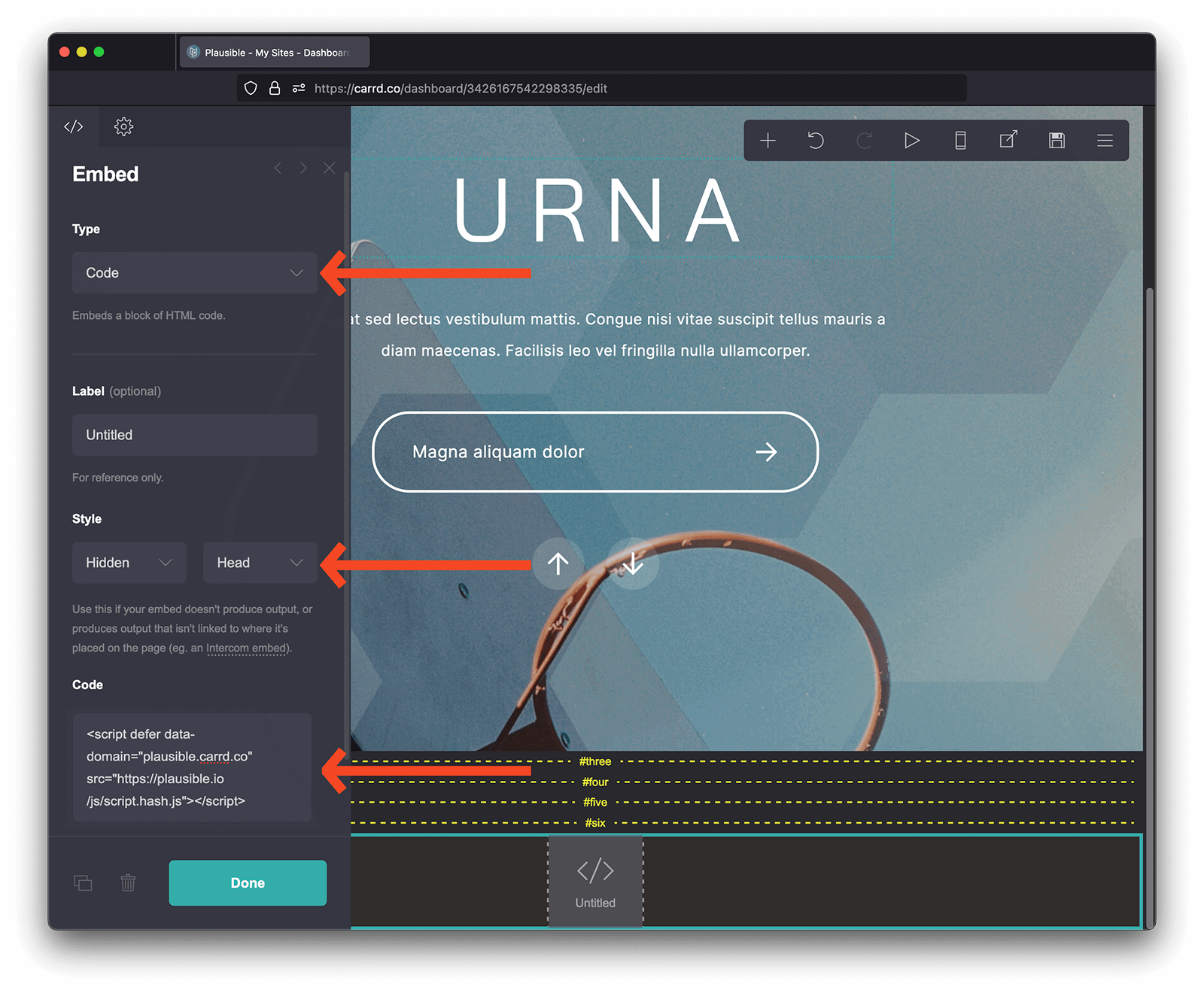
Task: Open the Type dropdown set to Code
Action: click(x=195, y=273)
